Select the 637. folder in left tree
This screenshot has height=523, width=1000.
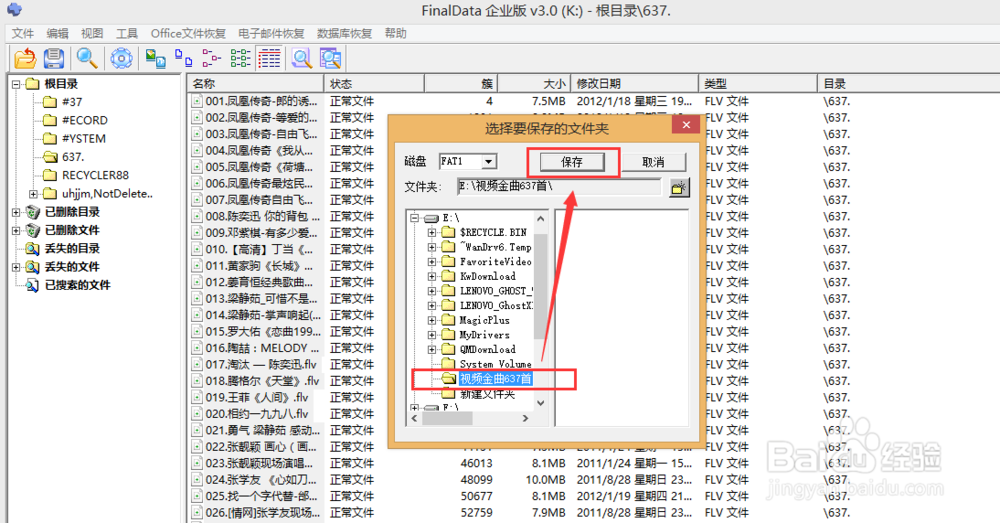point(73,157)
